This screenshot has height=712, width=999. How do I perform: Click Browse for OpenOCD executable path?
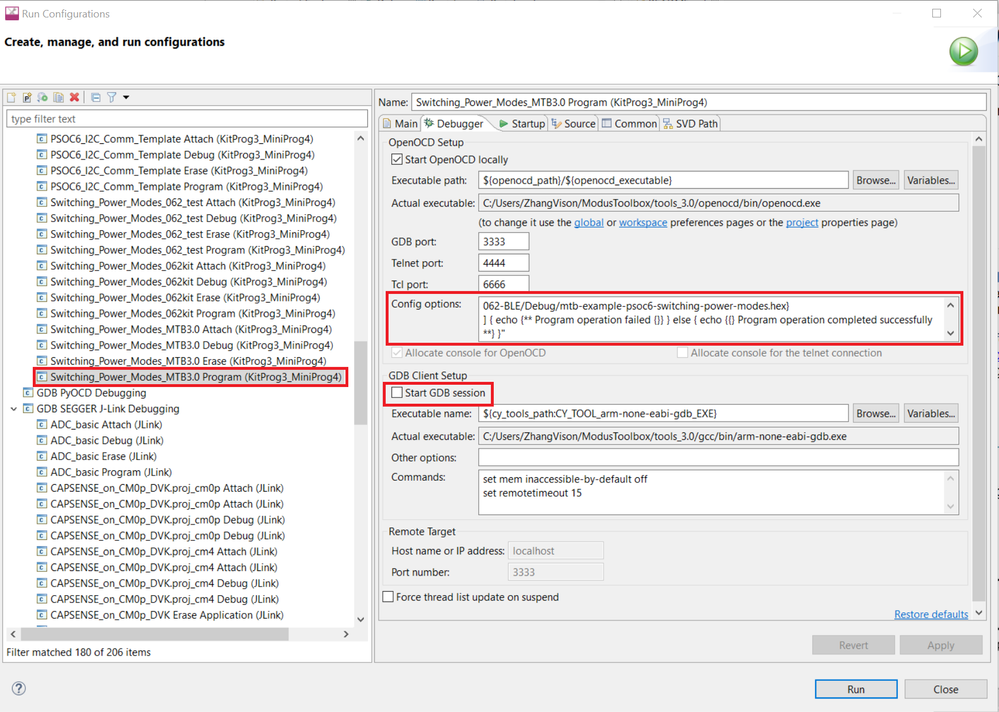[876, 180]
